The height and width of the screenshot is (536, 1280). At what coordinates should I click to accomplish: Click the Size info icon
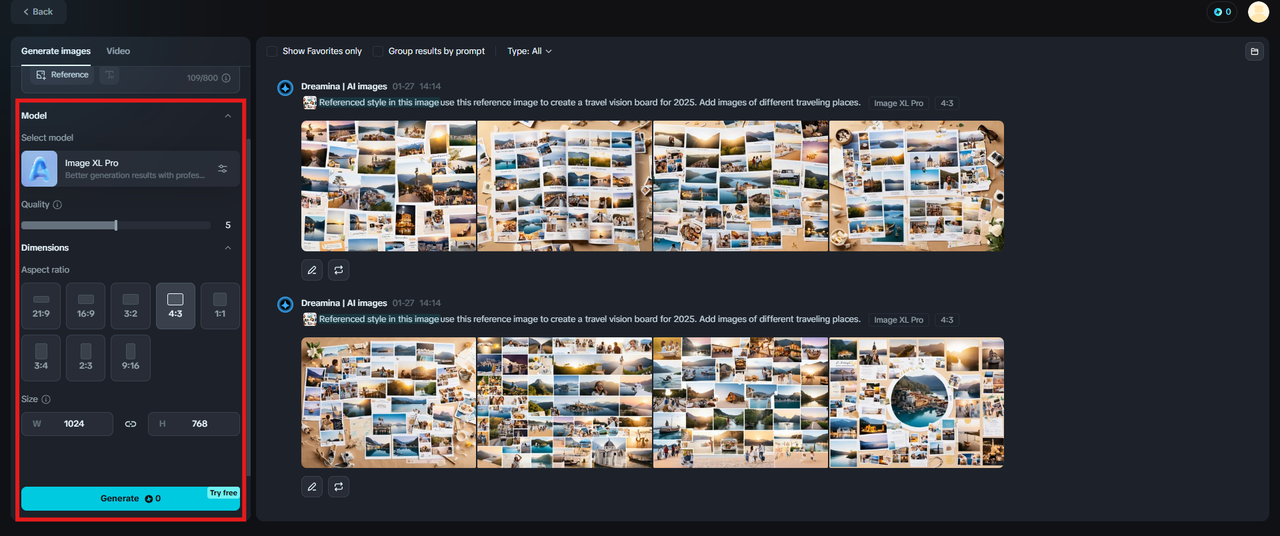46,399
